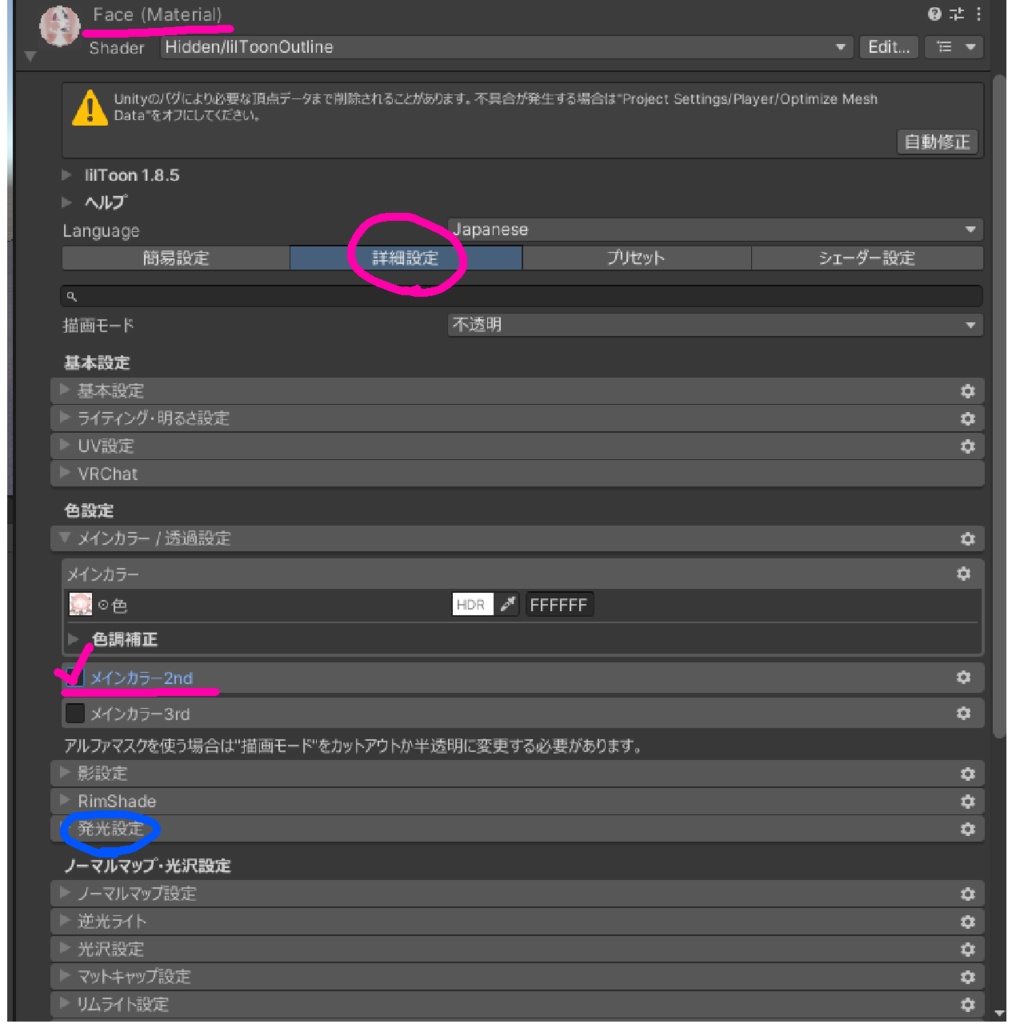Expand the ノーマルマップ設定 section

pos(517,894)
